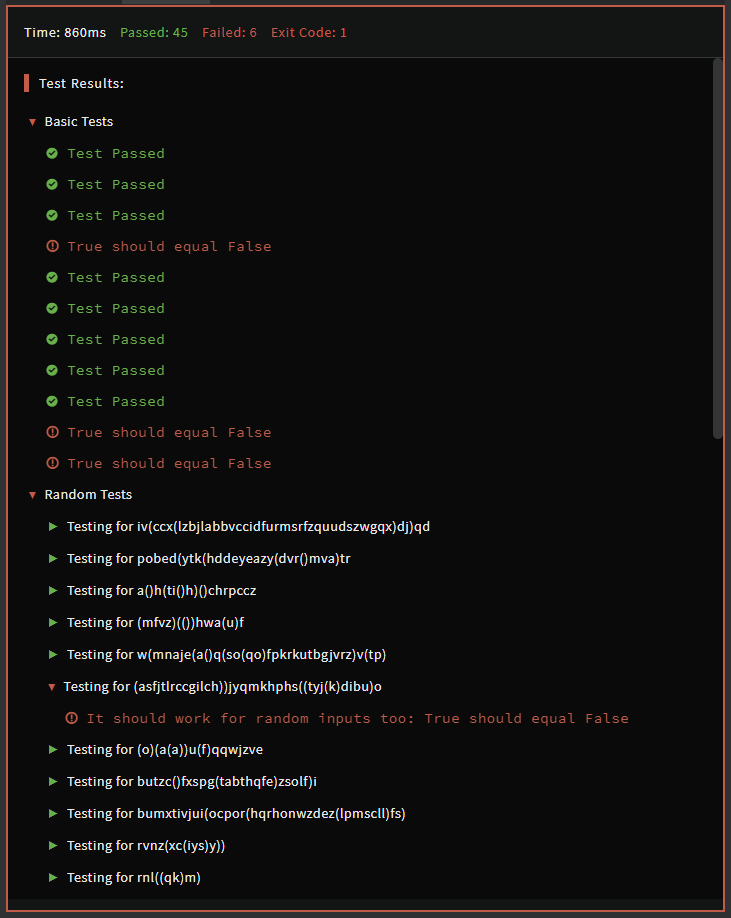Click the last red error icon under Basic Tests
This screenshot has width=731, height=918.
coord(52,463)
